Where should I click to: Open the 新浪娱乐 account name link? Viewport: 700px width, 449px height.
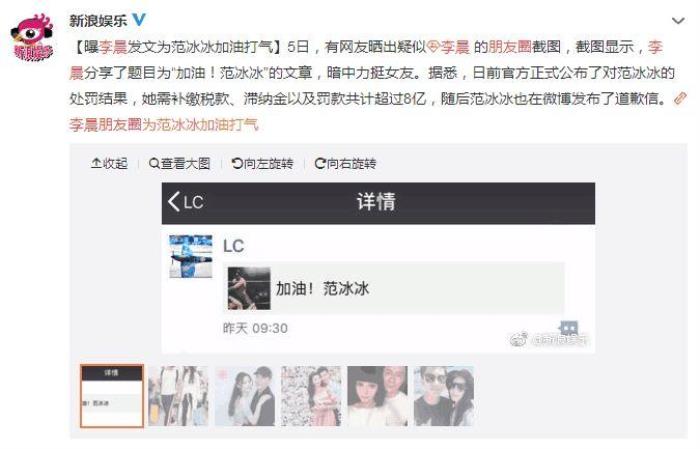point(98,21)
